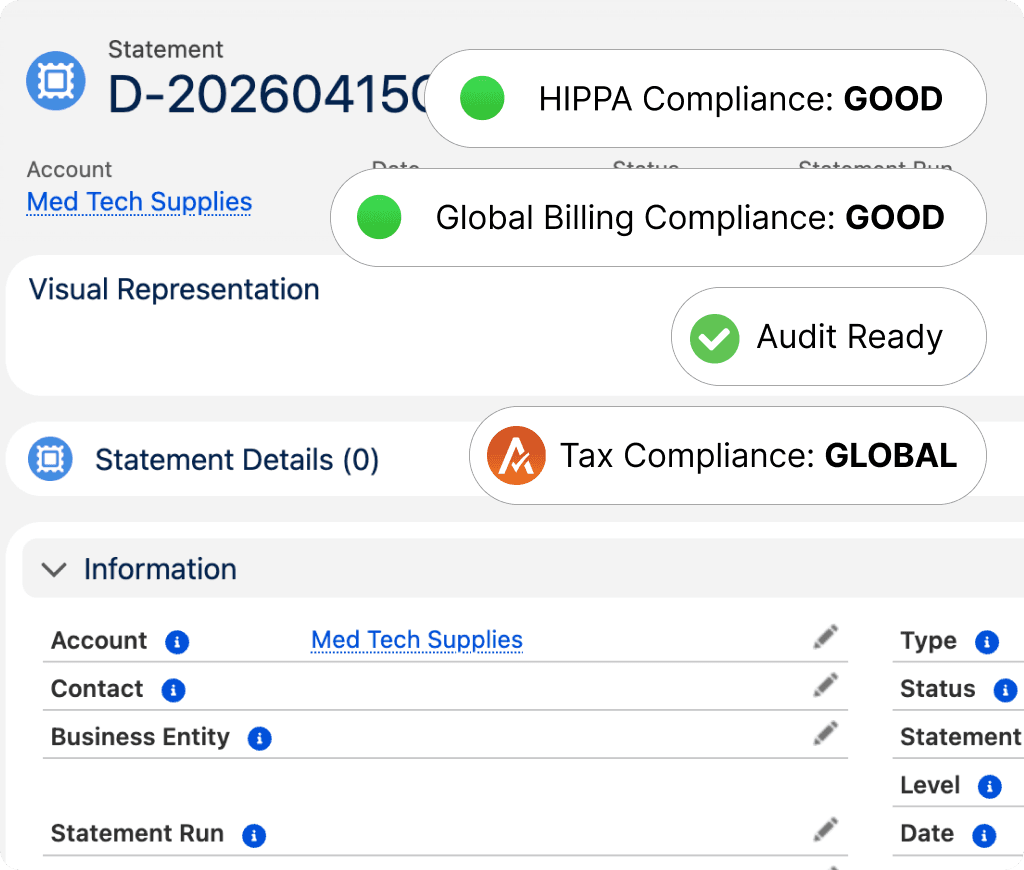Edit the Business Entity field with the pencil icon

(825, 734)
